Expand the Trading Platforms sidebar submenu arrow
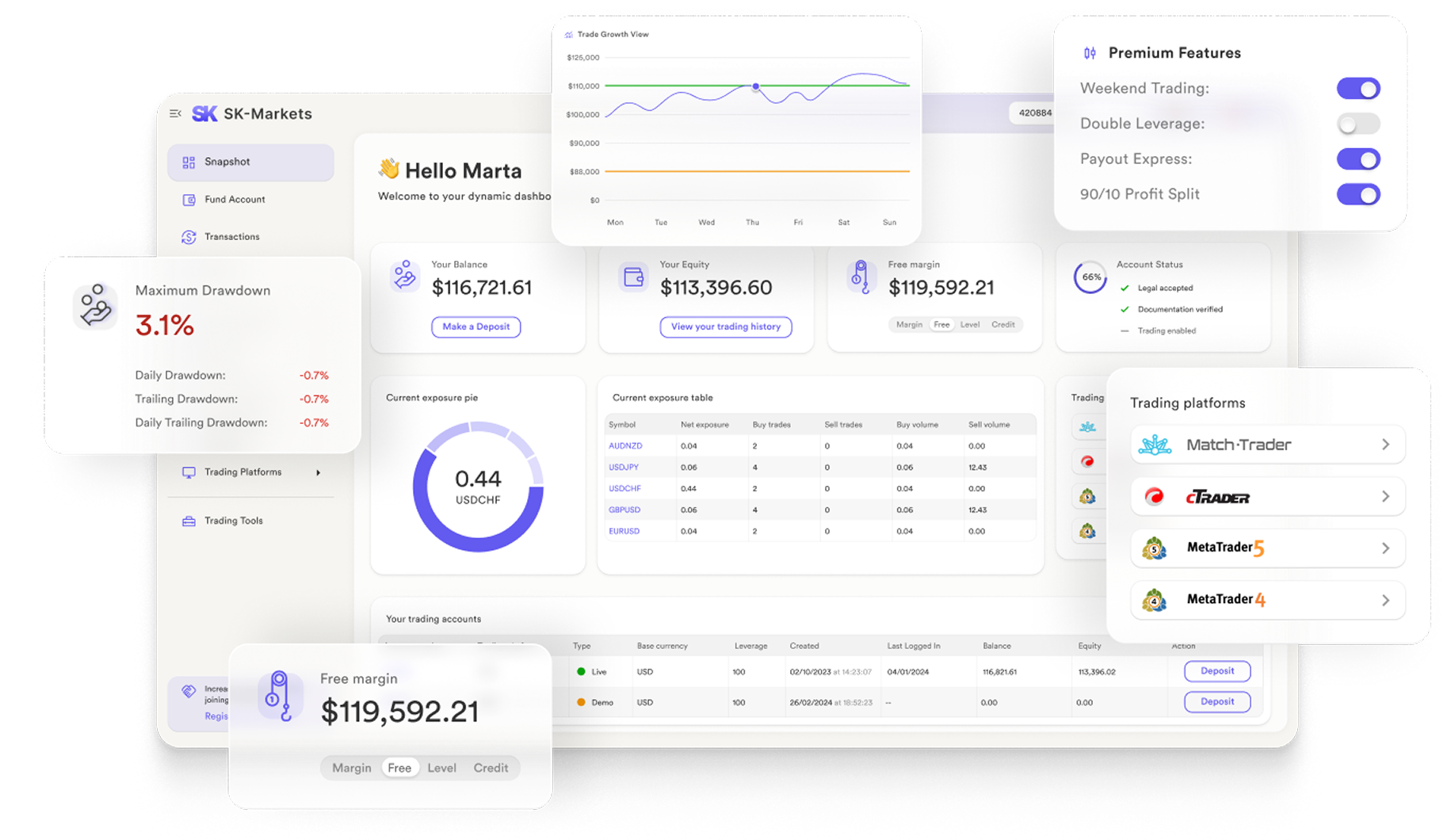 319,473
